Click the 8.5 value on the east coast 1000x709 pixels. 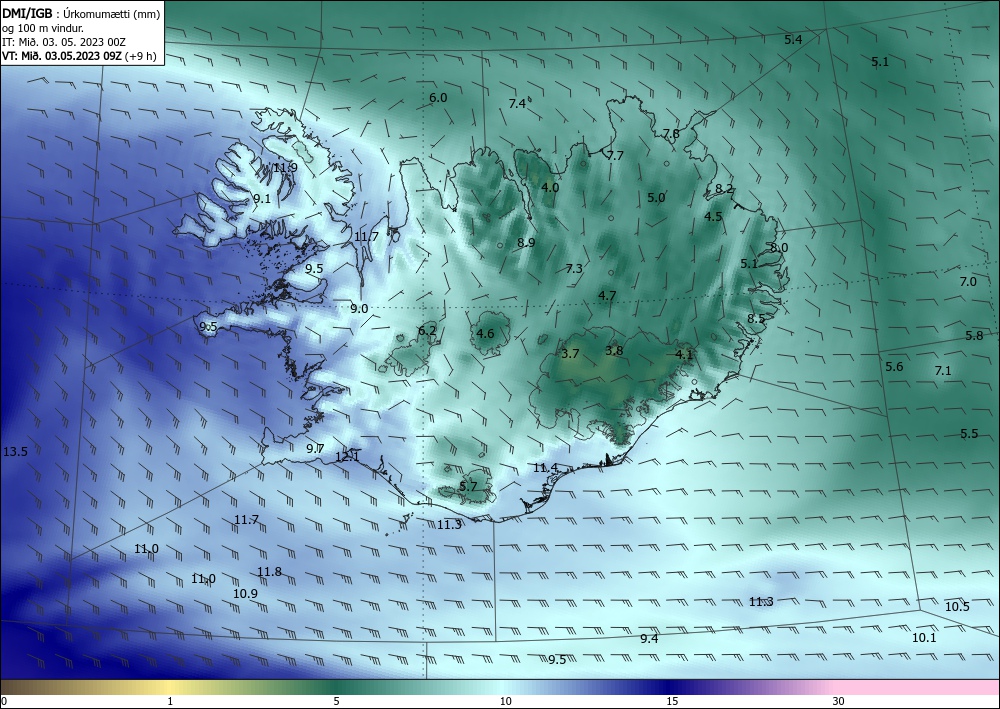pos(756,318)
